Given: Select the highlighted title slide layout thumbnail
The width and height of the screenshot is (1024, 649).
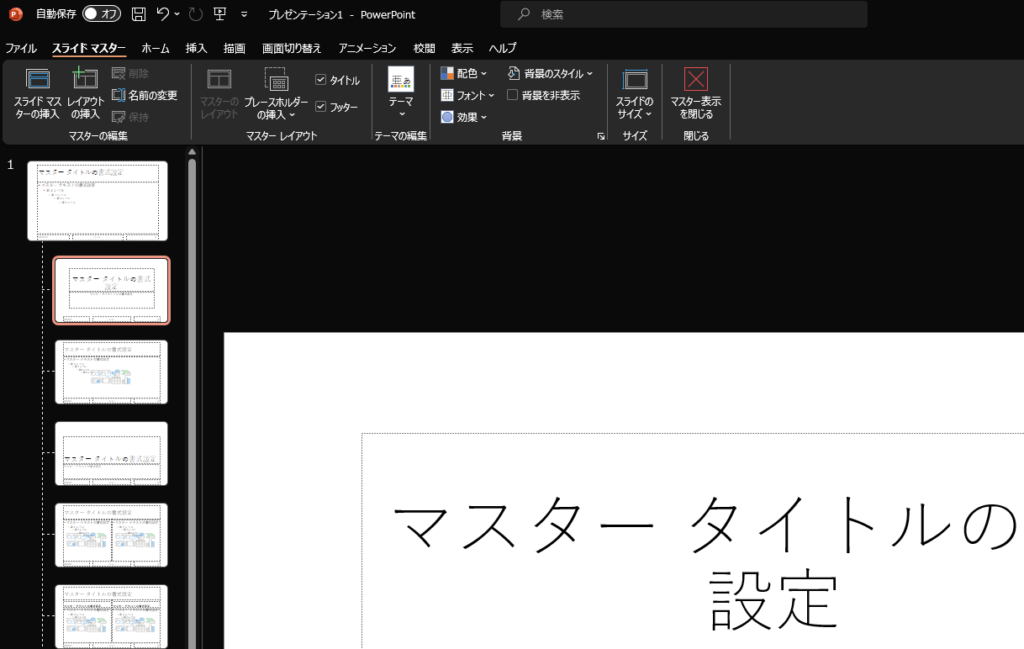Looking at the screenshot, I should coord(112,291).
